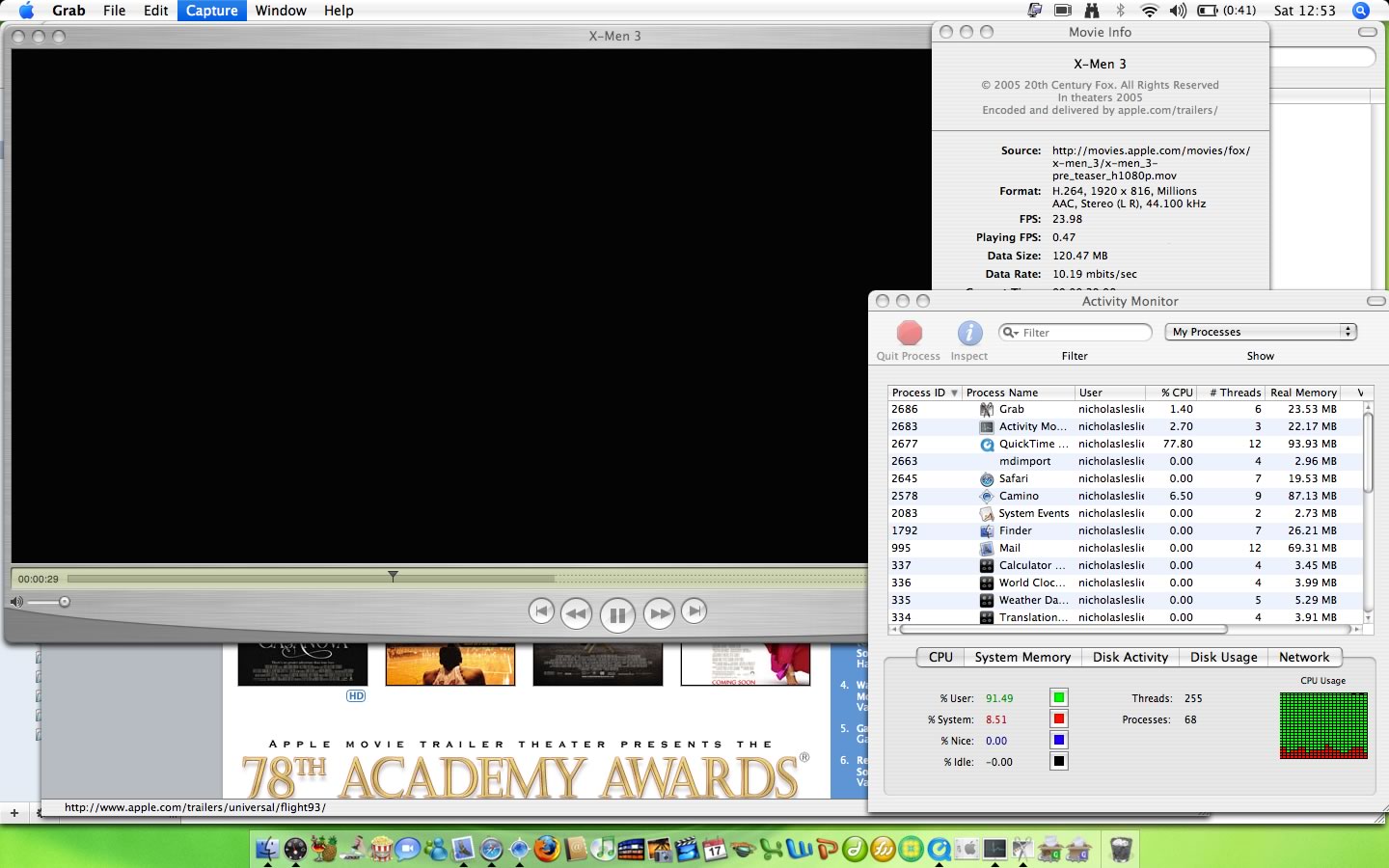1389x868 pixels.
Task: Select the Finder process row
Action: click(1125, 530)
